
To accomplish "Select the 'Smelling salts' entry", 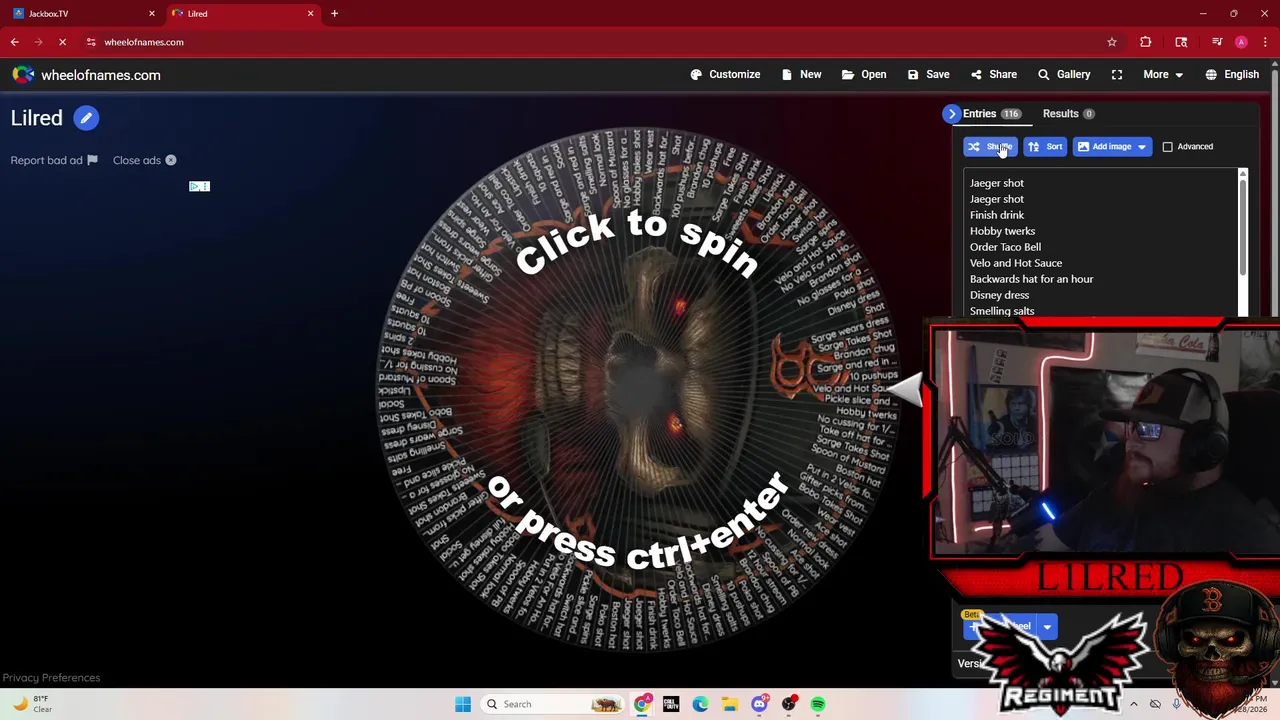I will click(x=1002, y=311).
